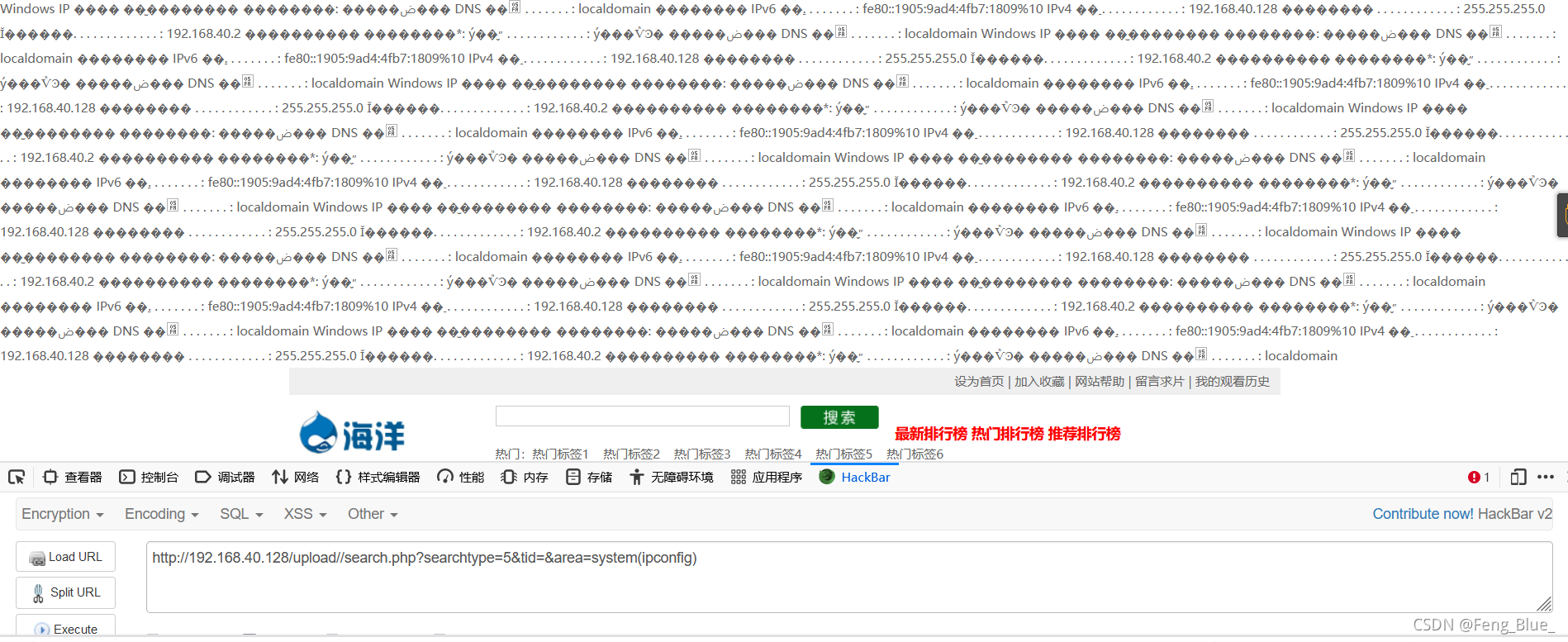Screen dimensions: 1568x642
Task: Expand the Other dropdown in HackBar
Action: 373,514
